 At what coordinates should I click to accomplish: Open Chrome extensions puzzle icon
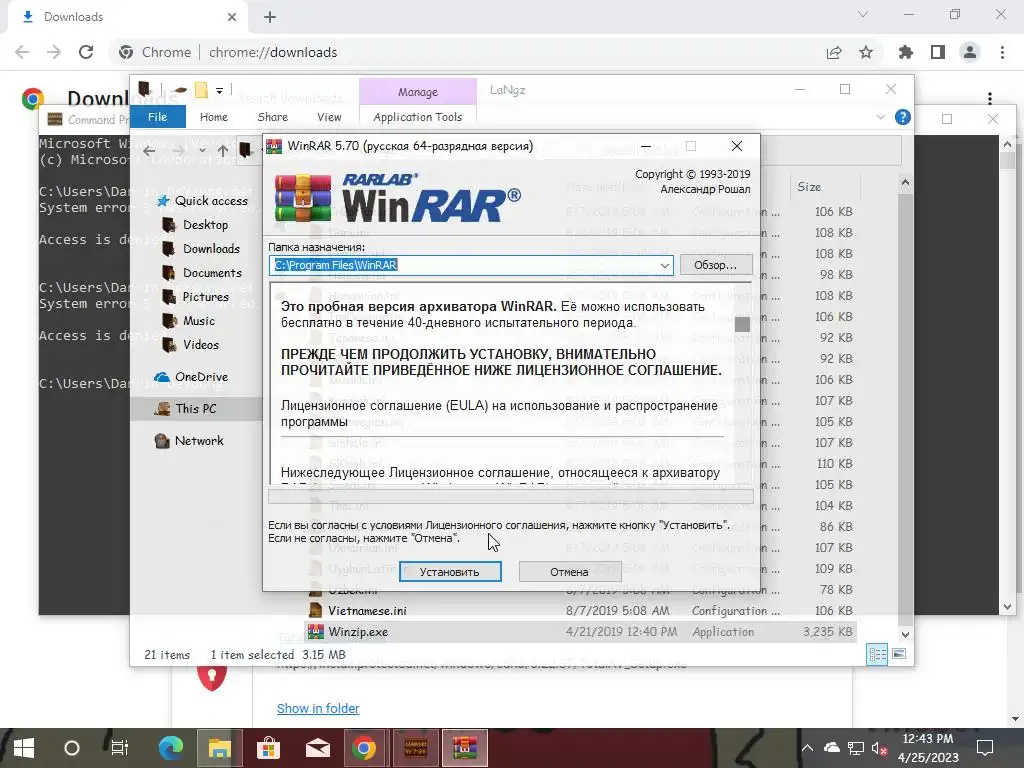pos(906,52)
